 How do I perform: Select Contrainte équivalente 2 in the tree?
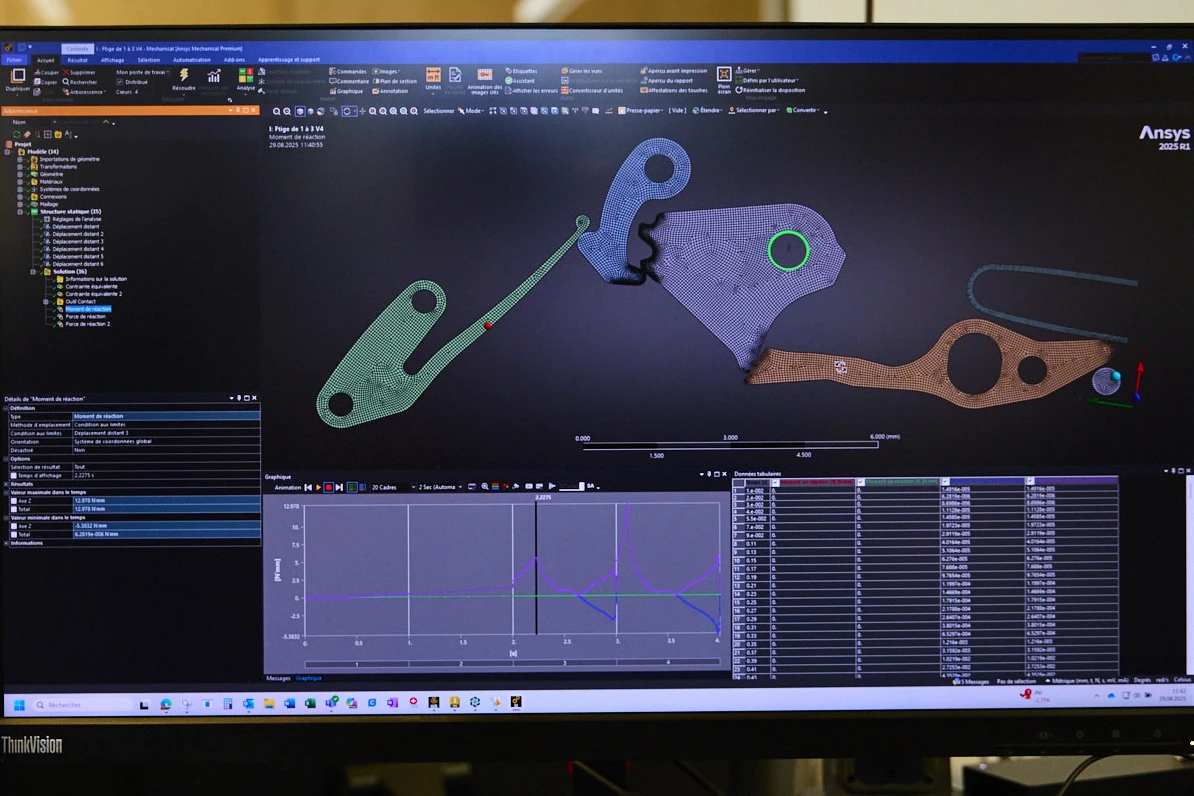[93, 294]
